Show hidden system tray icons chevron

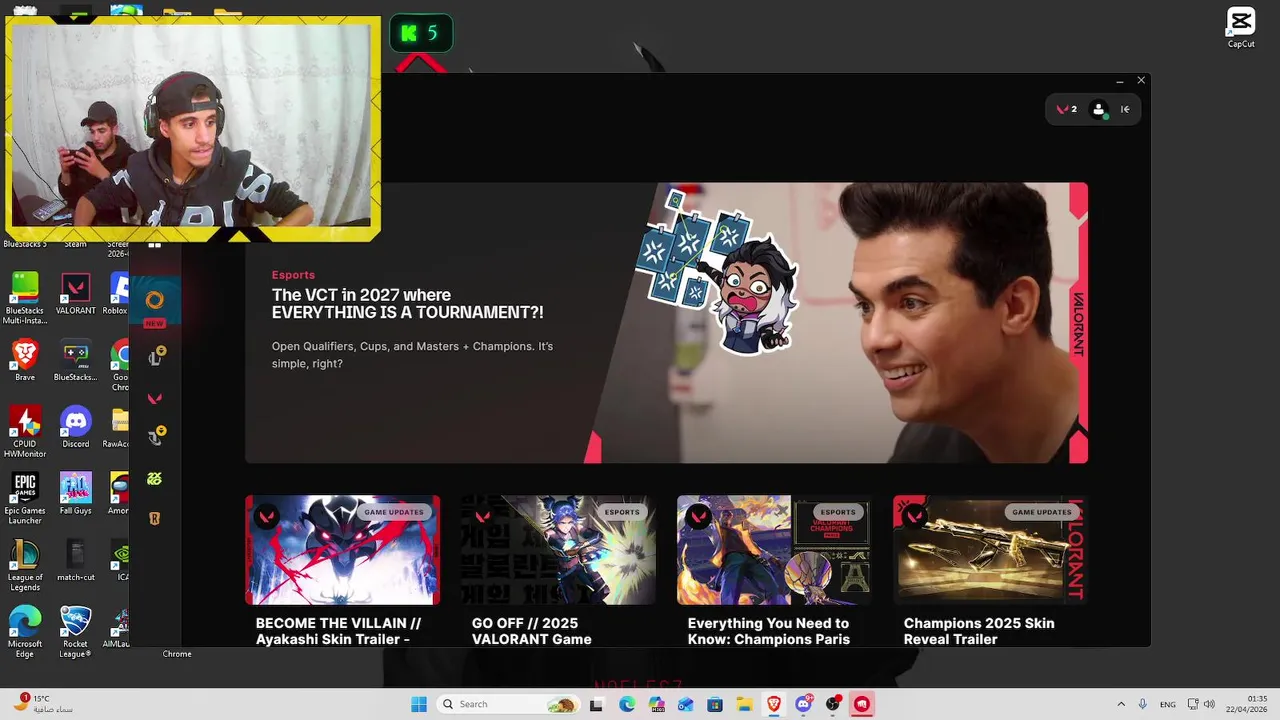[x=1121, y=704]
